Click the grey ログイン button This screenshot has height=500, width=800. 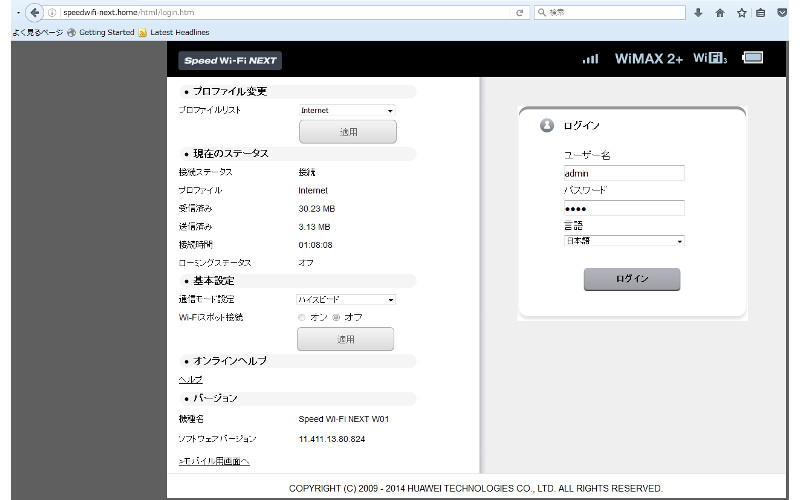[632, 279]
